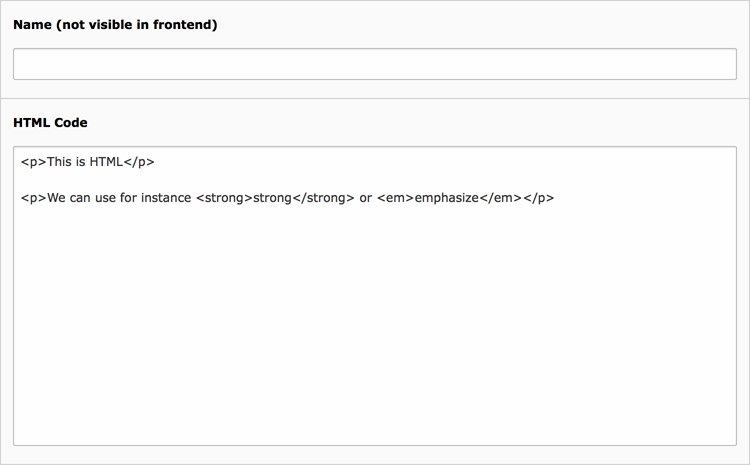
Task: Click the final </p> tag ending second line
Action: tap(539, 198)
